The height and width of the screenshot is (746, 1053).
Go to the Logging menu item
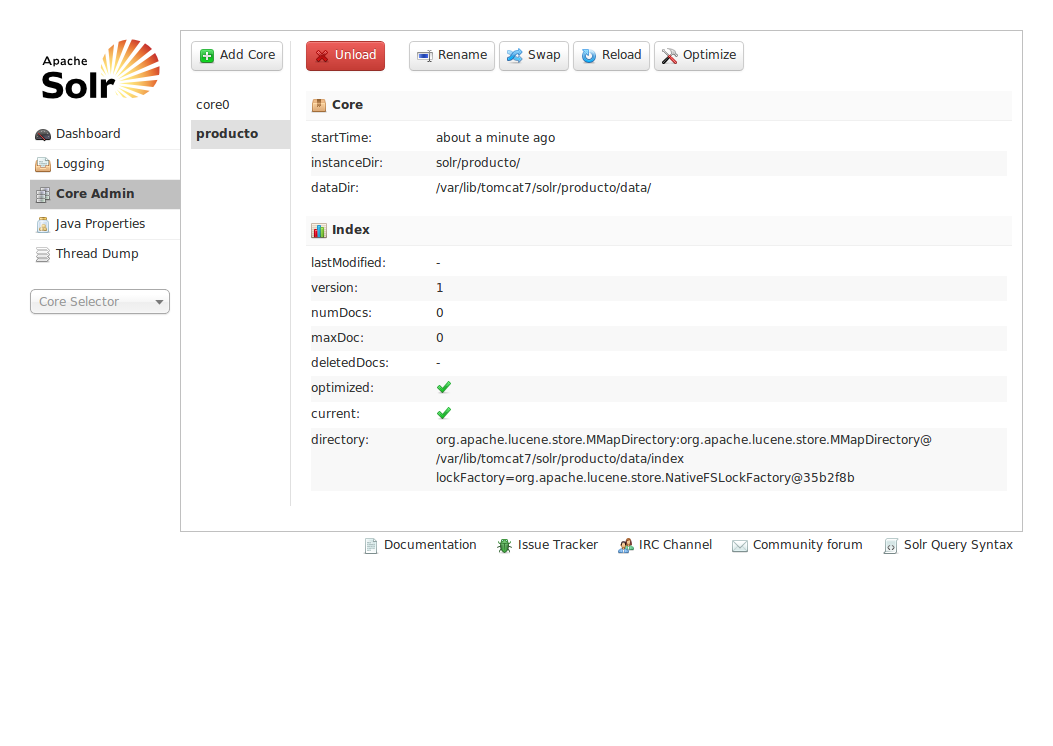tap(105, 164)
